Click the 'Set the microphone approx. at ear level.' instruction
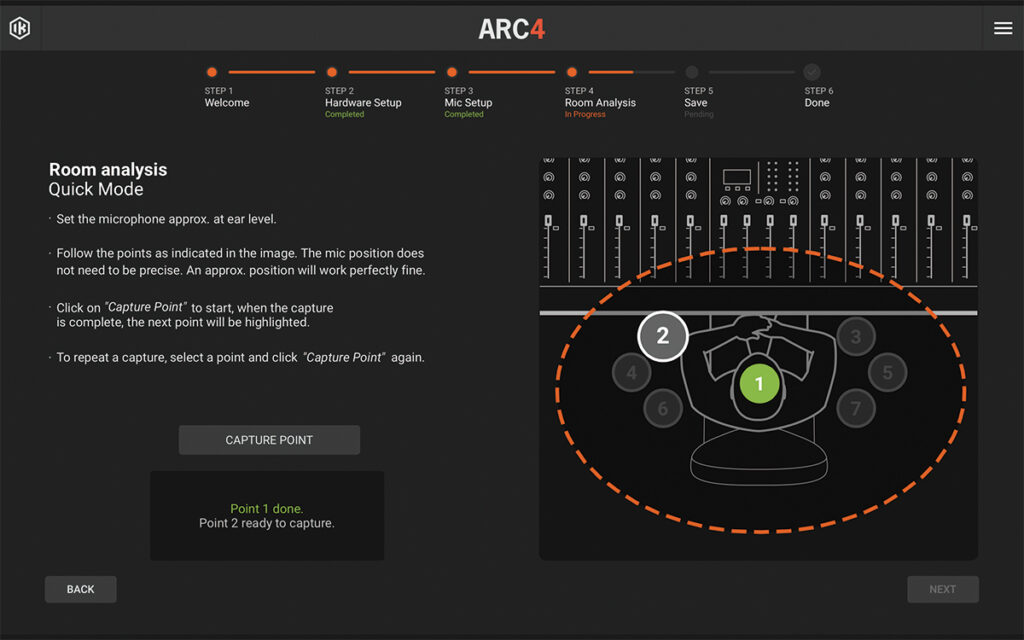 point(166,219)
